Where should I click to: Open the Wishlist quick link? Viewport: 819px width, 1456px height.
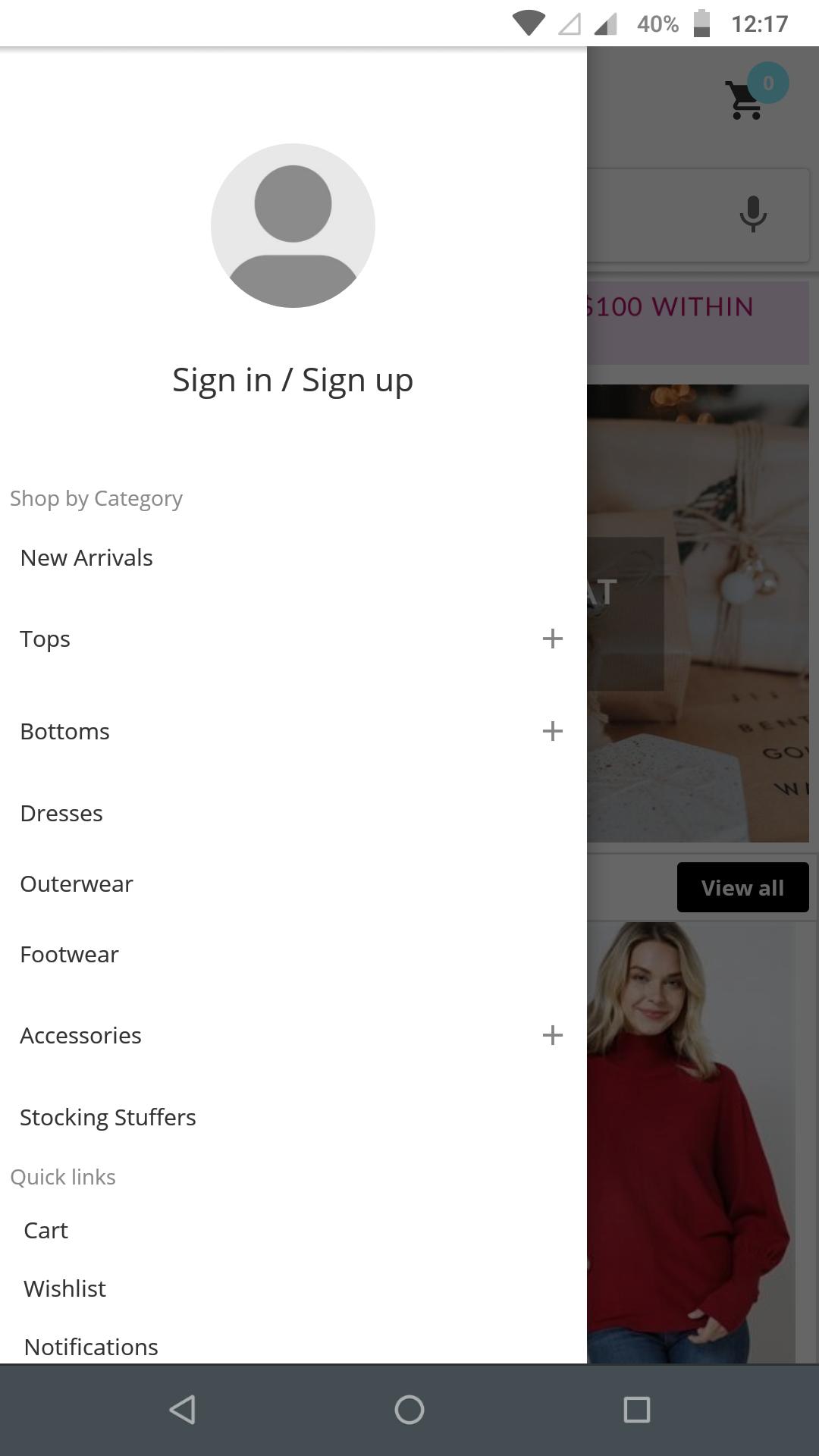[64, 1288]
